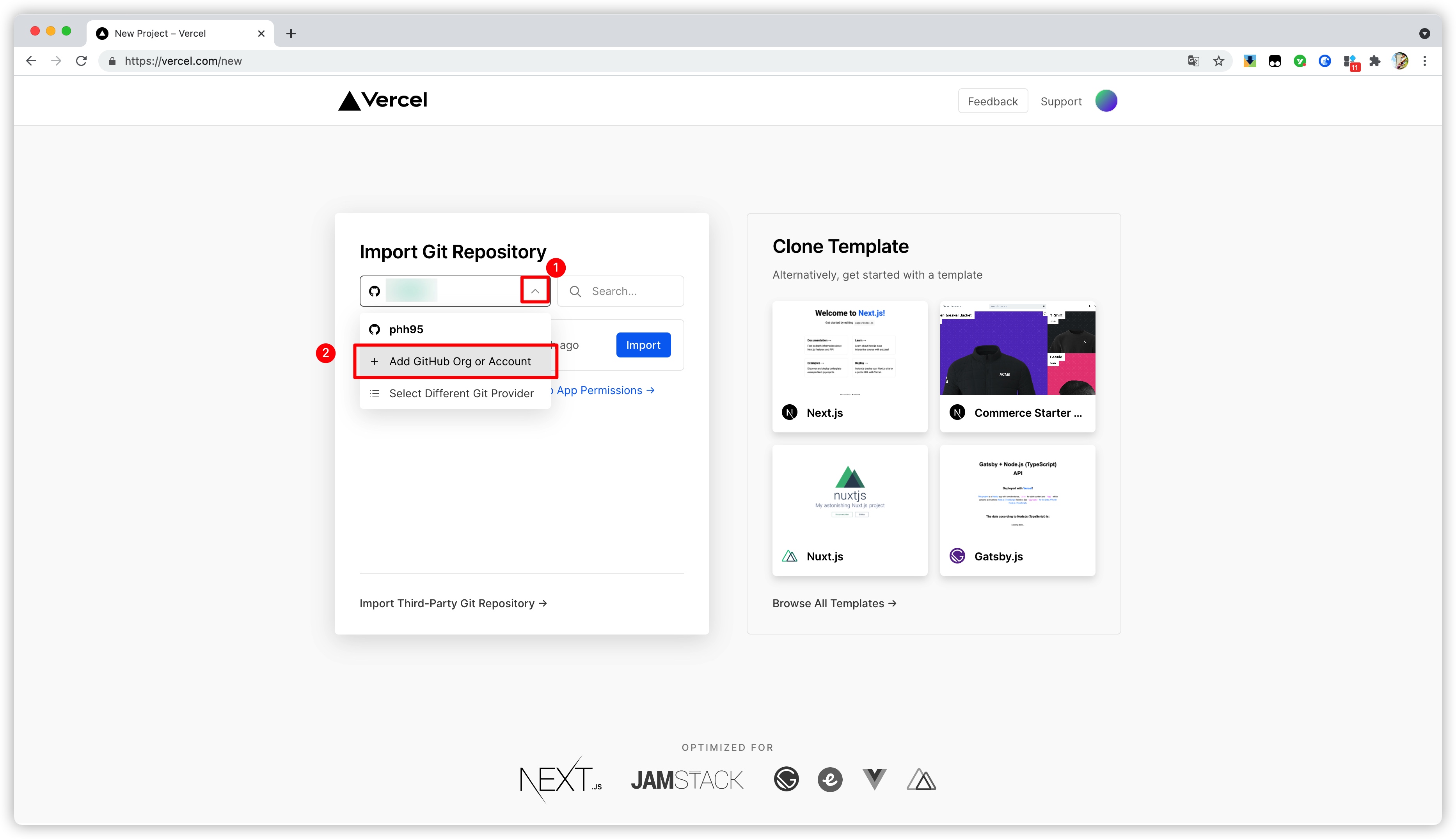This screenshot has width=1456, height=839.
Task: Click Browse All Templates link
Action: click(x=834, y=602)
